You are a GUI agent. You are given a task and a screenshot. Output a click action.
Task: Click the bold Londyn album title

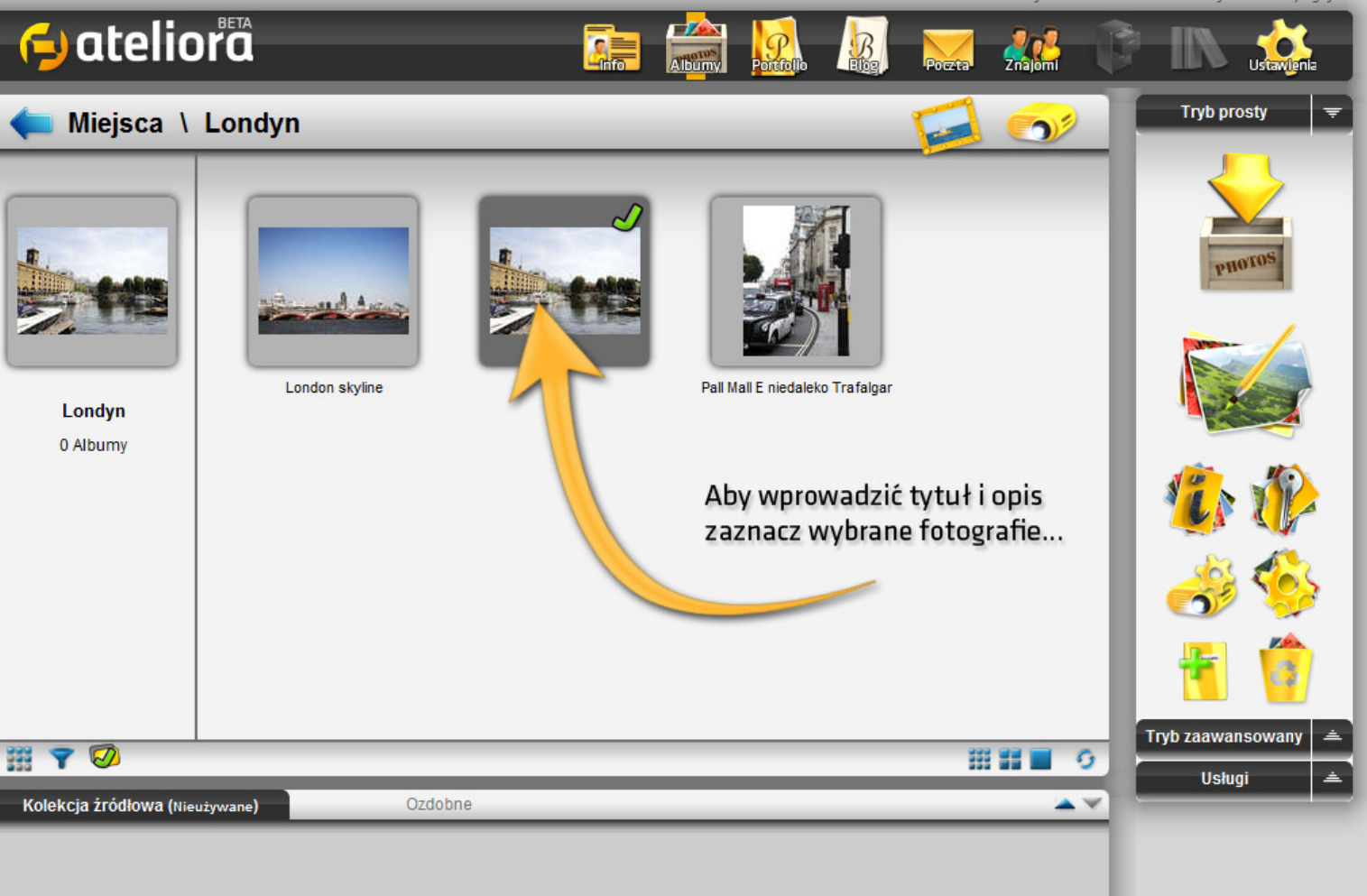(x=94, y=411)
